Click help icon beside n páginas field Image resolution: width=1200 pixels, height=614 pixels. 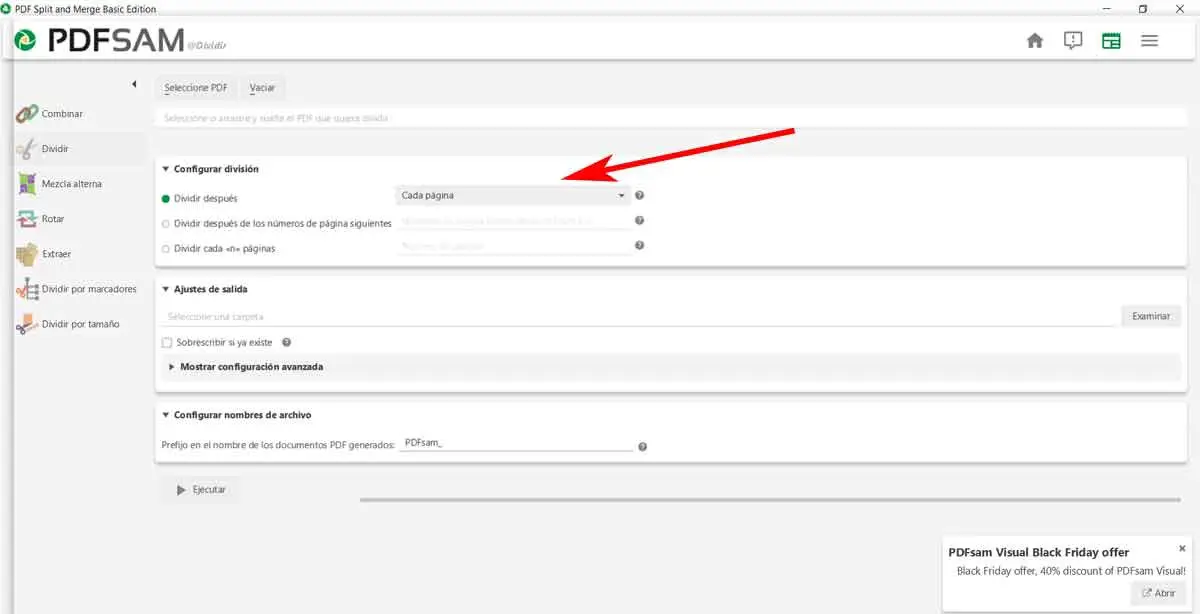(x=639, y=245)
